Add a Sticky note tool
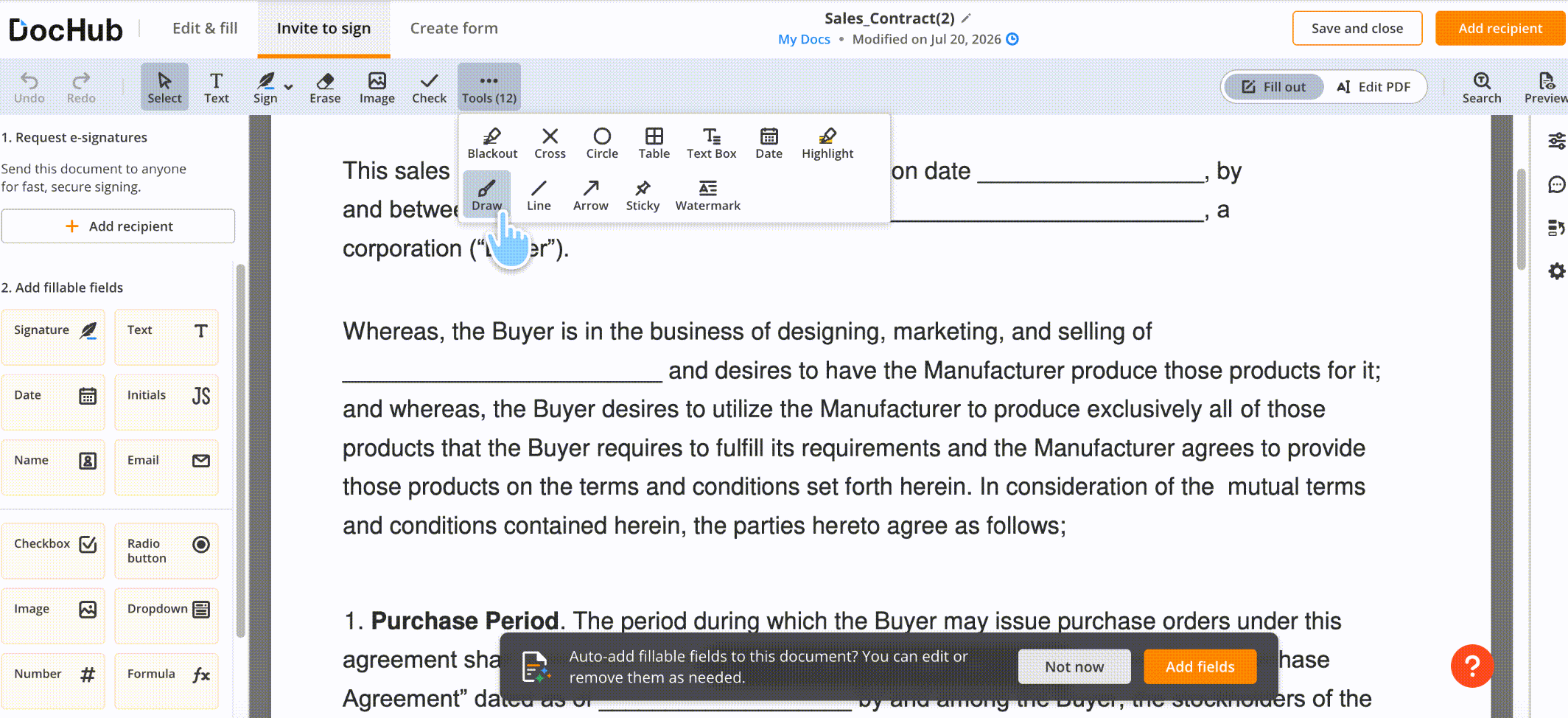Viewport: 1568px width, 718px height. [x=643, y=195]
